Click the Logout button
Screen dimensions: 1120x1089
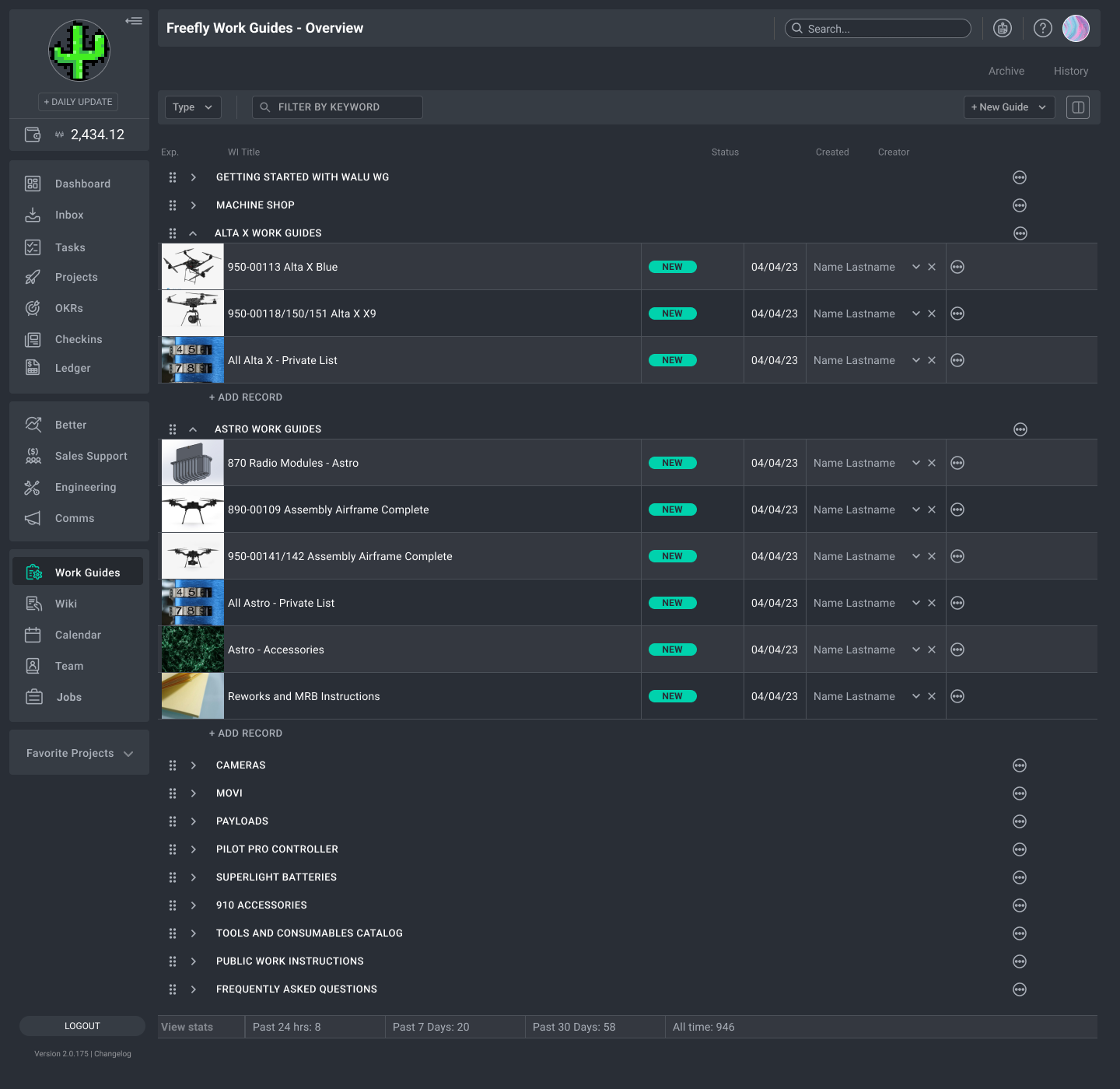point(82,1026)
